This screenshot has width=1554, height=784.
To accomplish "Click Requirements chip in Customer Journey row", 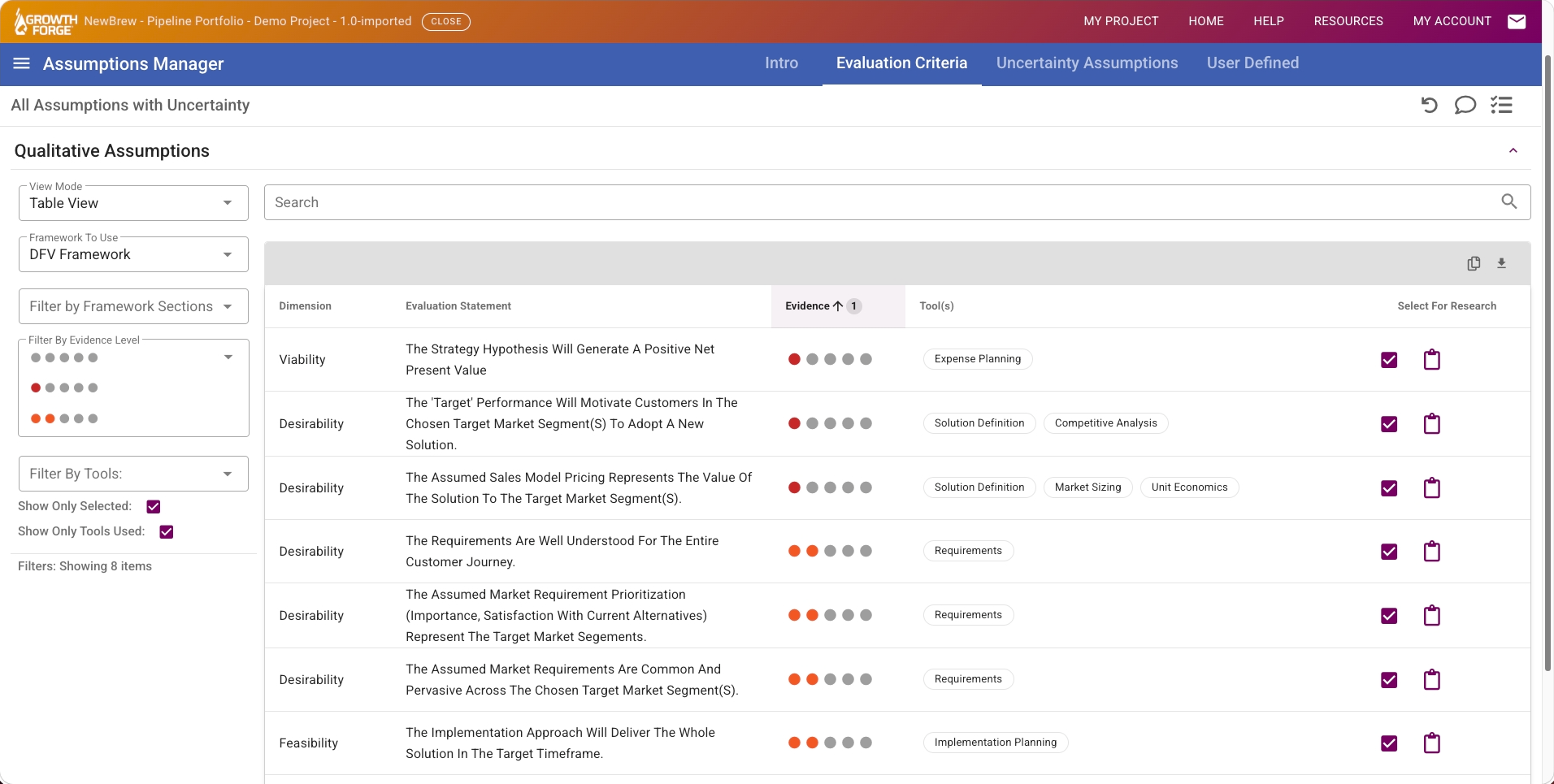I will [x=968, y=551].
